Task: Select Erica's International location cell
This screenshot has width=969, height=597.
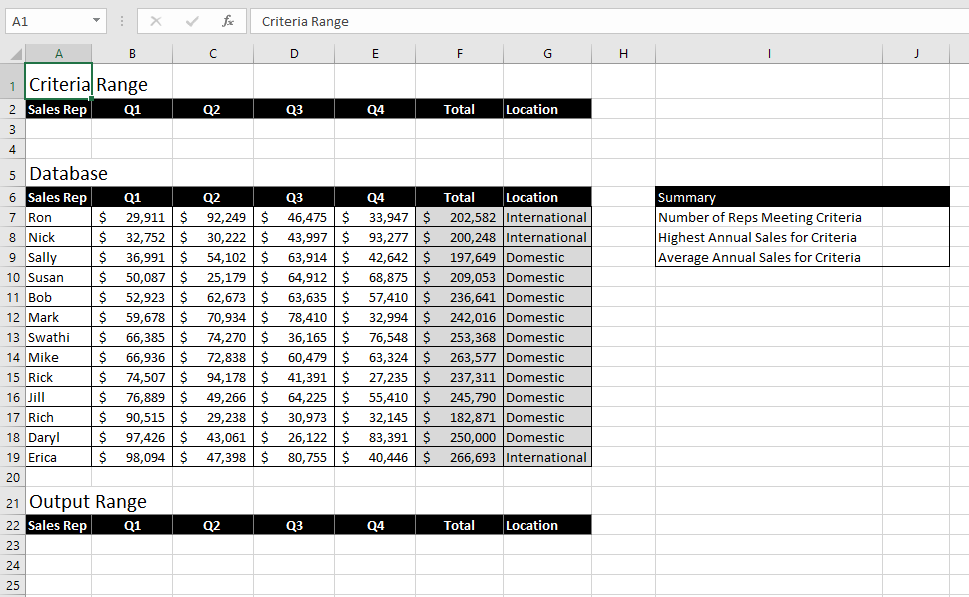Action: tap(546, 457)
